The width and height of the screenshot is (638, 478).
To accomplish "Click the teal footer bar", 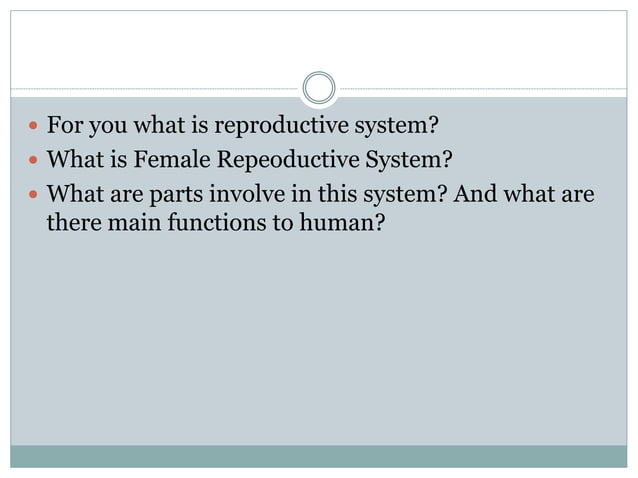I will [319, 456].
